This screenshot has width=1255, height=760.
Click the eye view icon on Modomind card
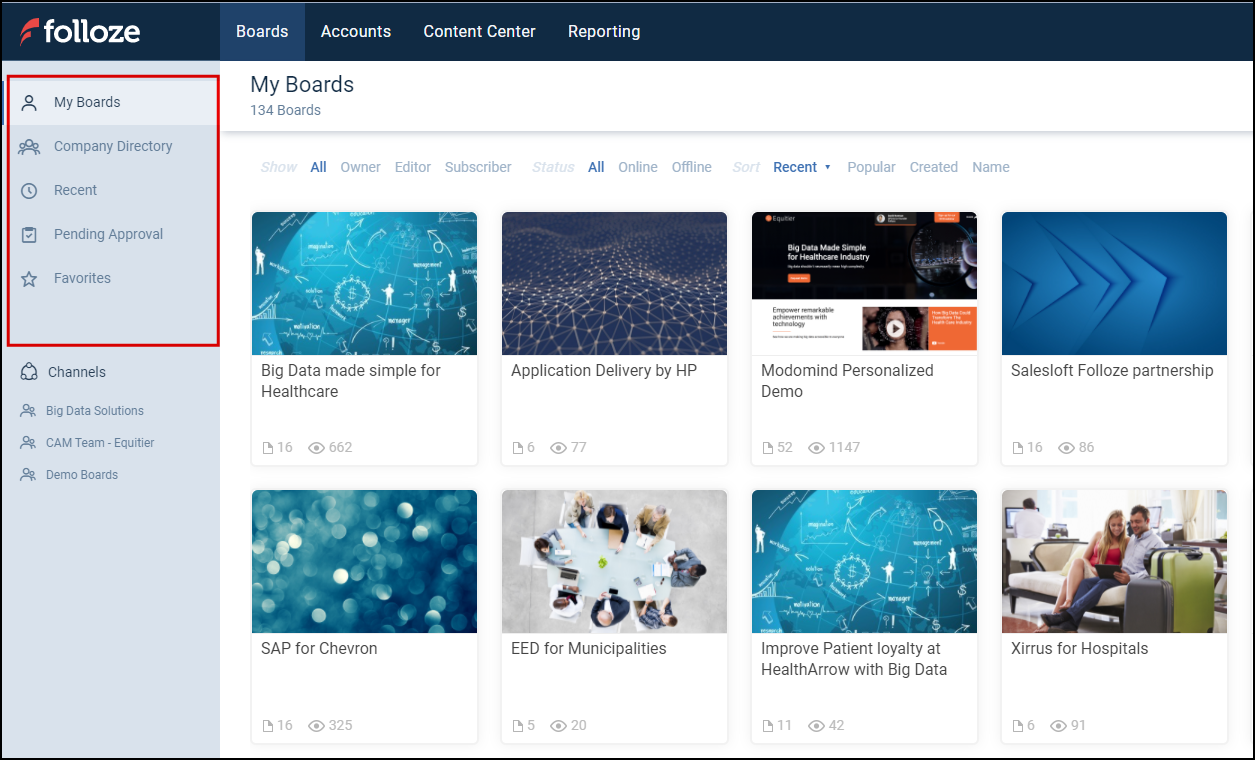[817, 447]
